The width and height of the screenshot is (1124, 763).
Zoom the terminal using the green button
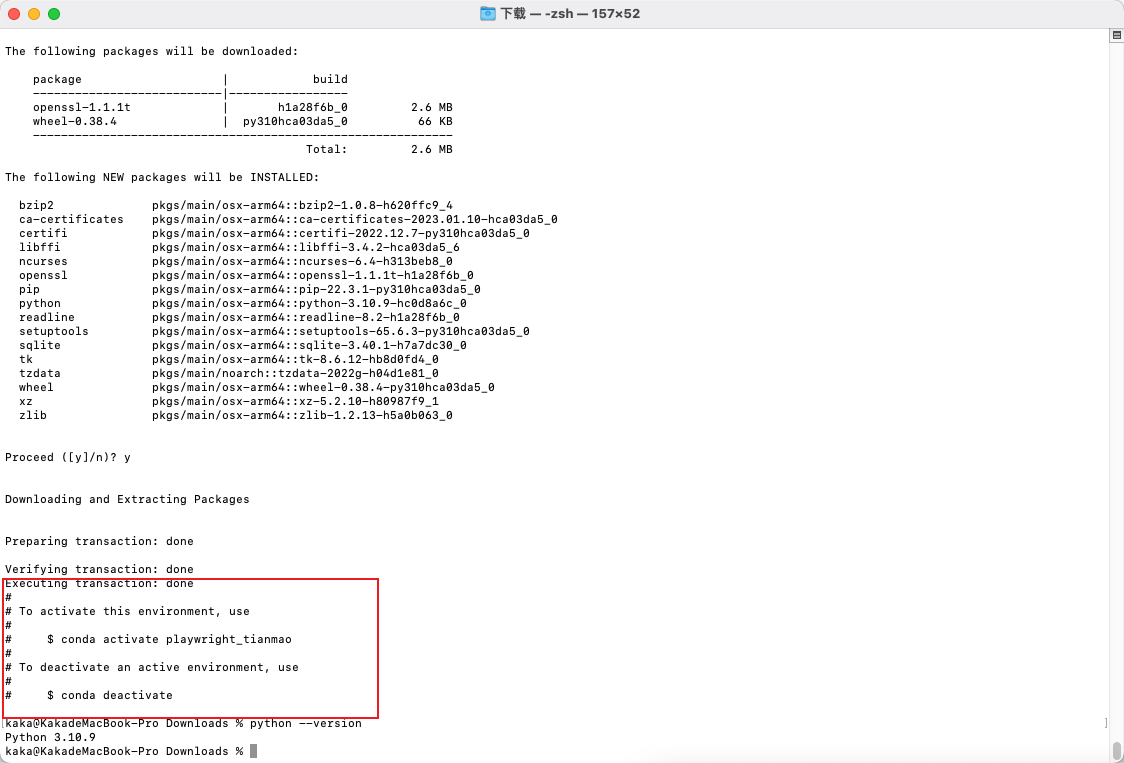point(54,14)
